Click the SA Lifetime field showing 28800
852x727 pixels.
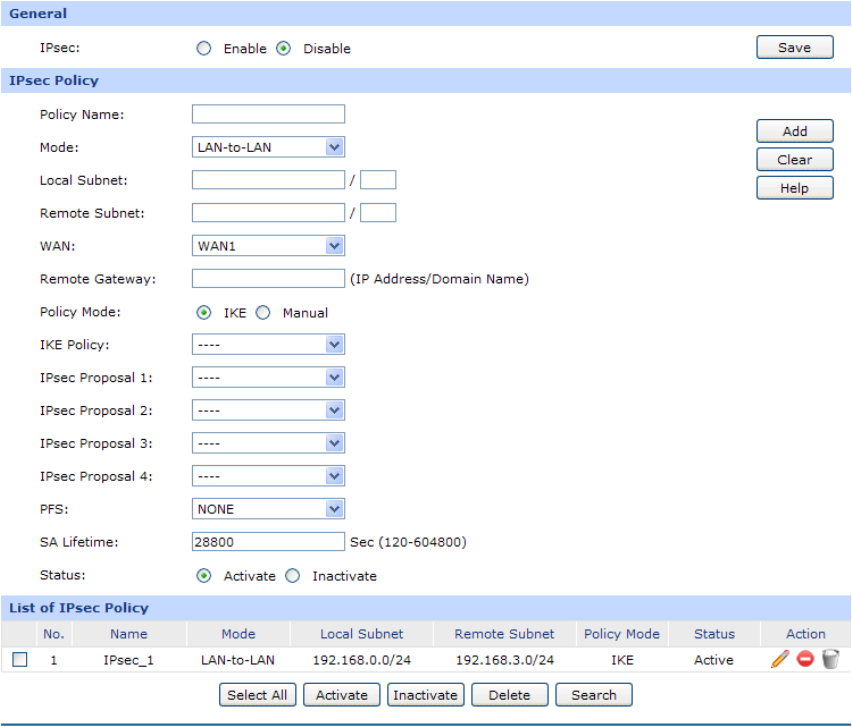click(268, 542)
